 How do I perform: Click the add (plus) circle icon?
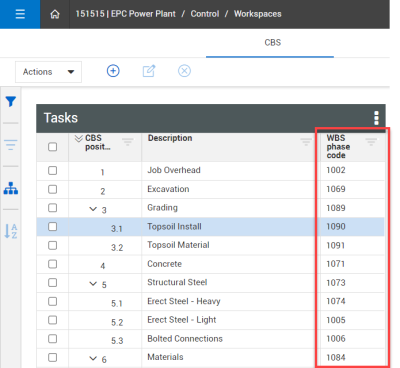coord(113,71)
